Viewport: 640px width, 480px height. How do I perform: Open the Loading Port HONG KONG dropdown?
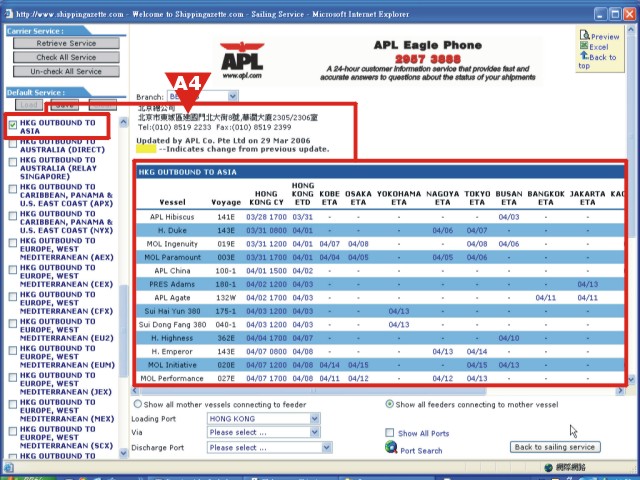coord(314,418)
